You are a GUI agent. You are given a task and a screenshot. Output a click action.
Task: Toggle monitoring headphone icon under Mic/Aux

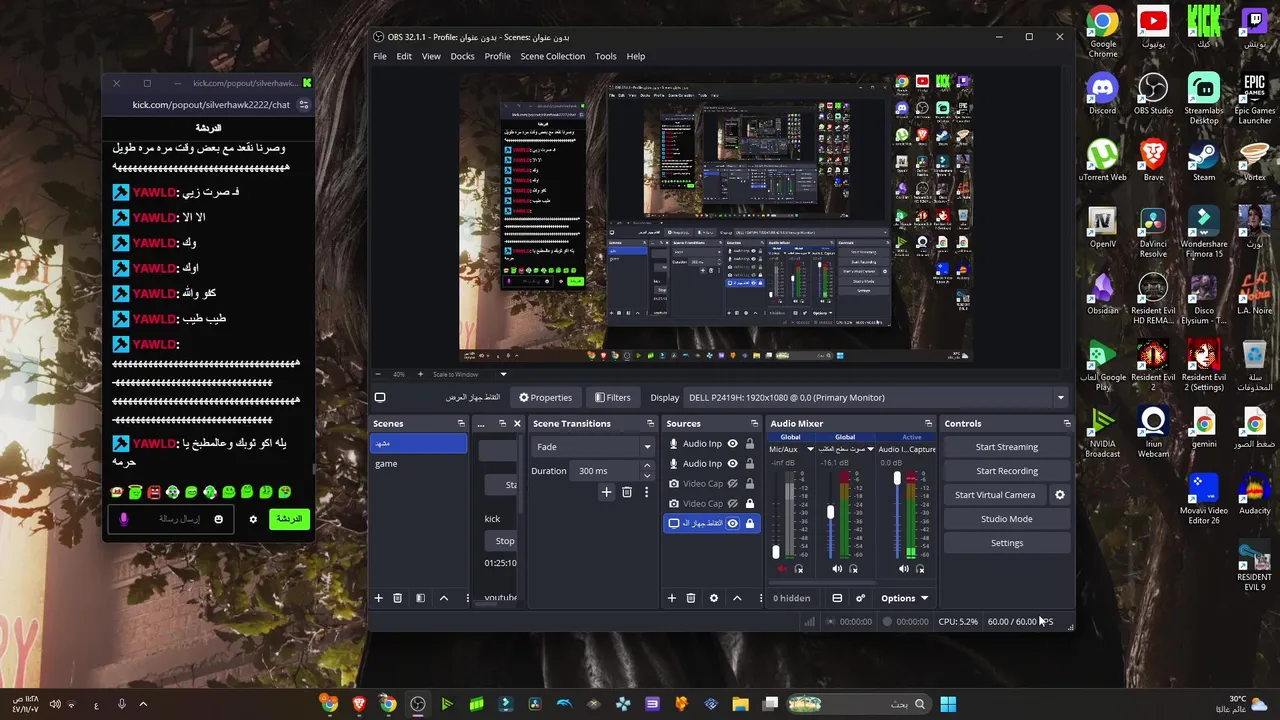click(x=798, y=569)
